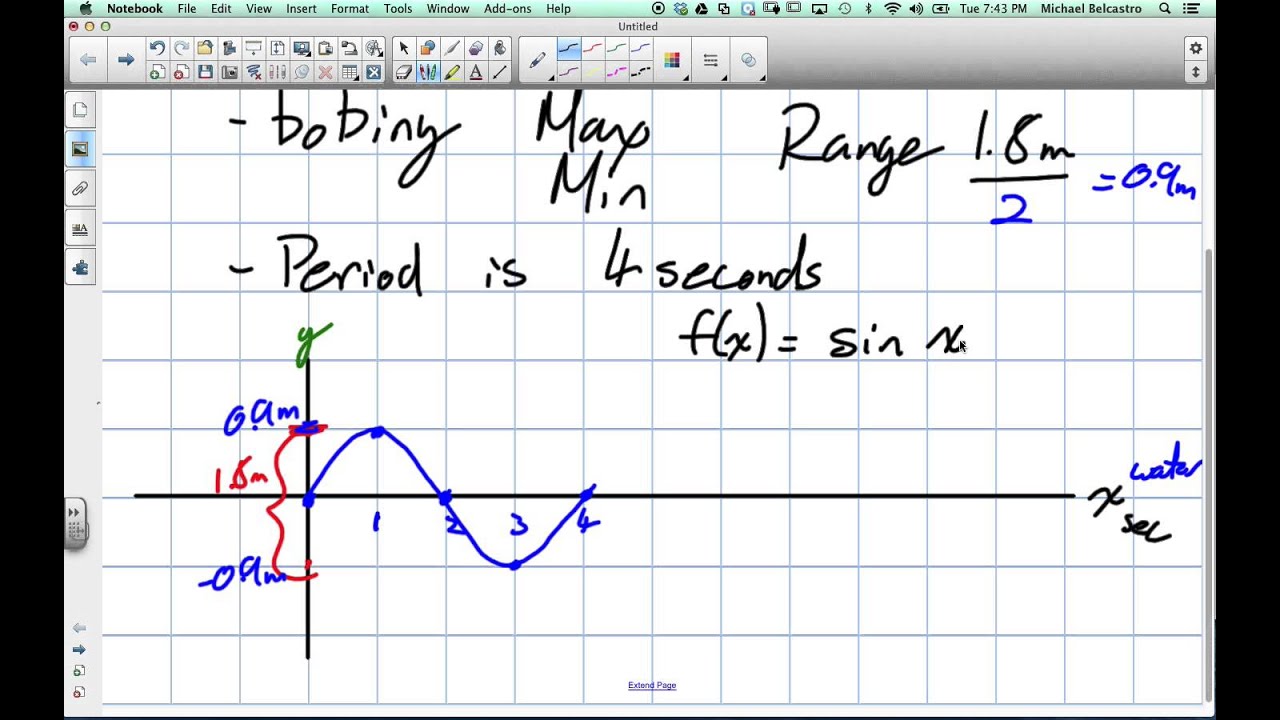Insert a table using the table icon

tap(349, 72)
